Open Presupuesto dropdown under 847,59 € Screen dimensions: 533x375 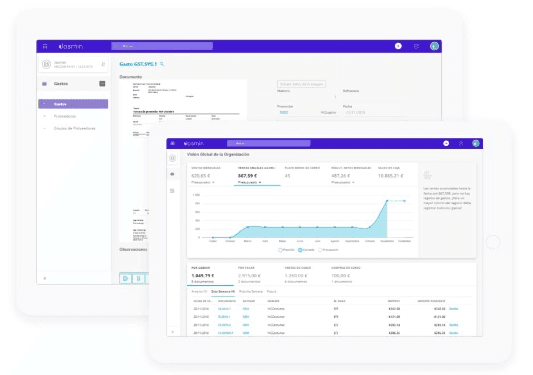(x=250, y=183)
